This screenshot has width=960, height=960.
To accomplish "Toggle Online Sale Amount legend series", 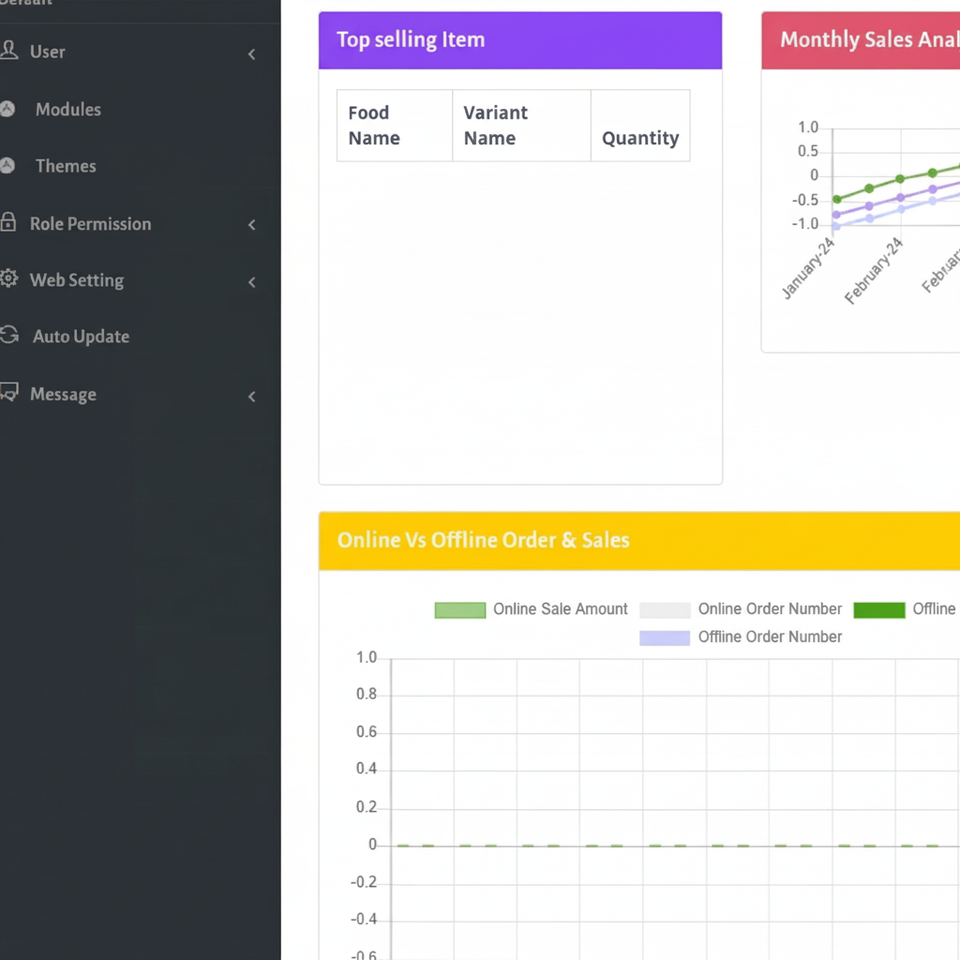I will 531,609.
